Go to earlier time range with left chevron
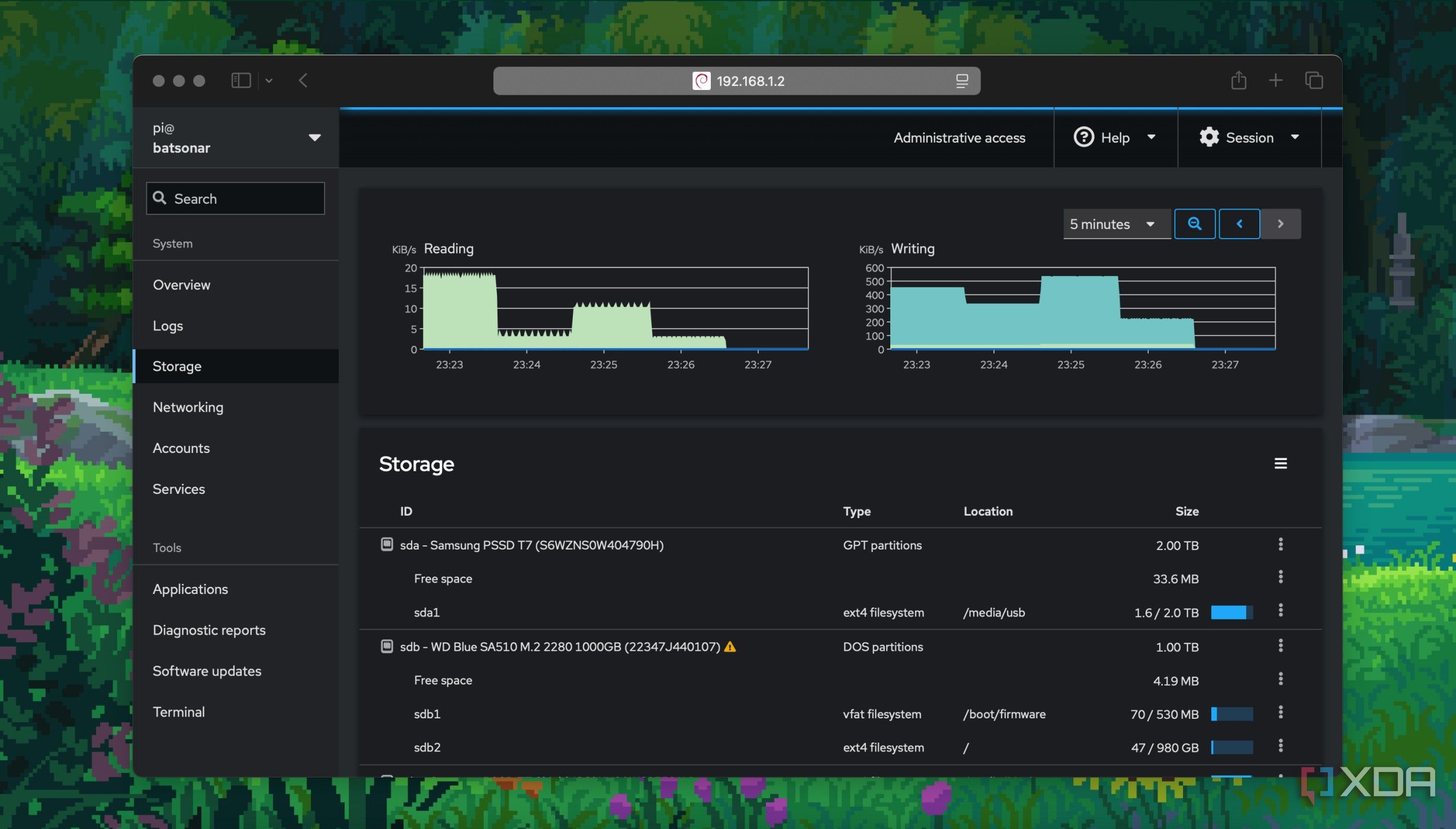 (x=1239, y=224)
